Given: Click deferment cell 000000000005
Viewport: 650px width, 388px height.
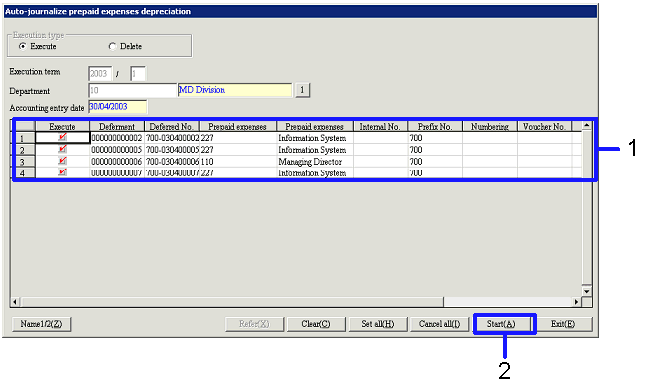Looking at the screenshot, I should click(x=117, y=150).
